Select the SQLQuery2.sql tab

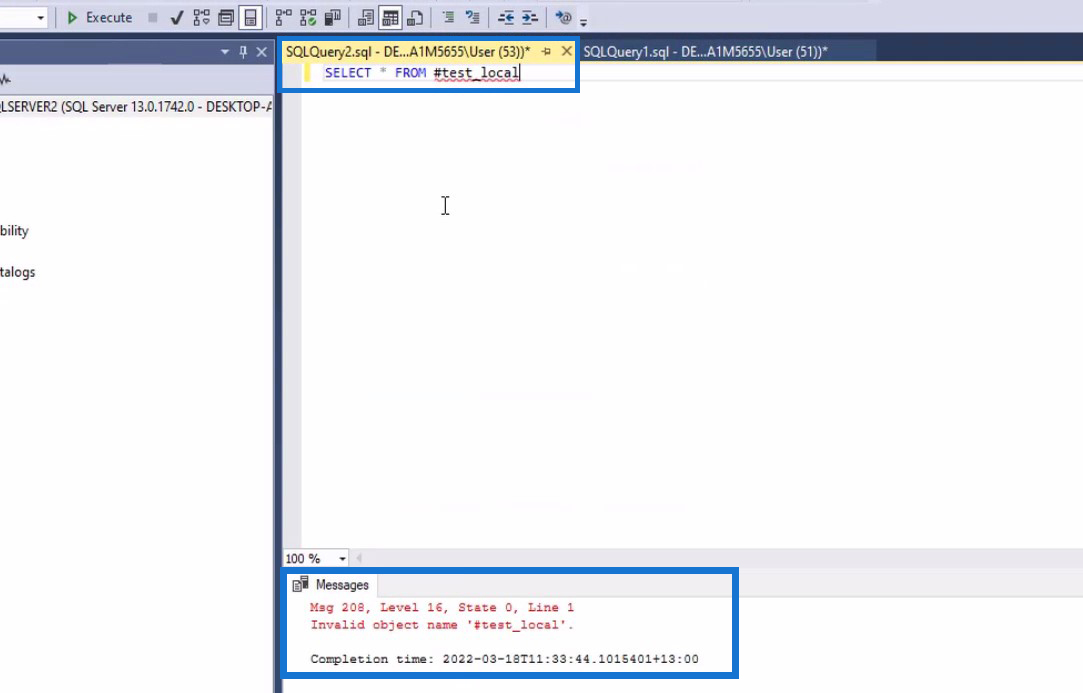pyautogui.click(x=408, y=52)
